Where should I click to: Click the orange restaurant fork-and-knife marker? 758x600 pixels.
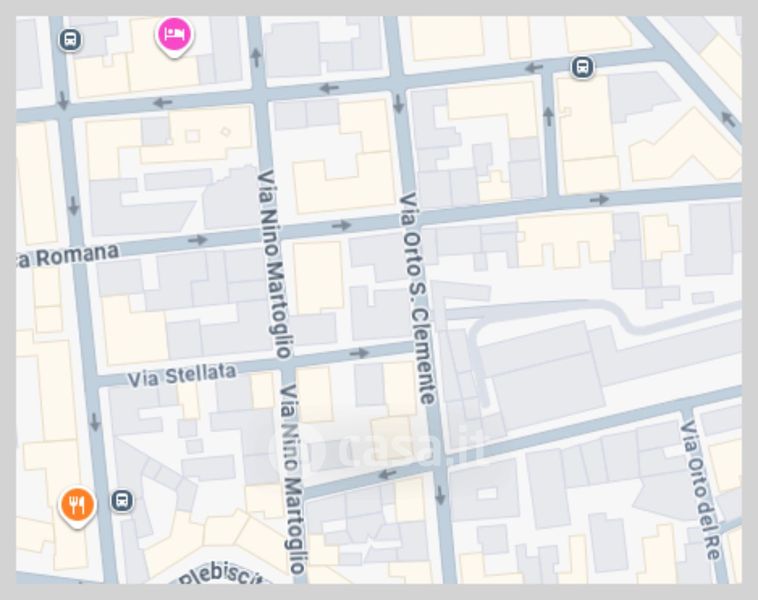point(77,506)
